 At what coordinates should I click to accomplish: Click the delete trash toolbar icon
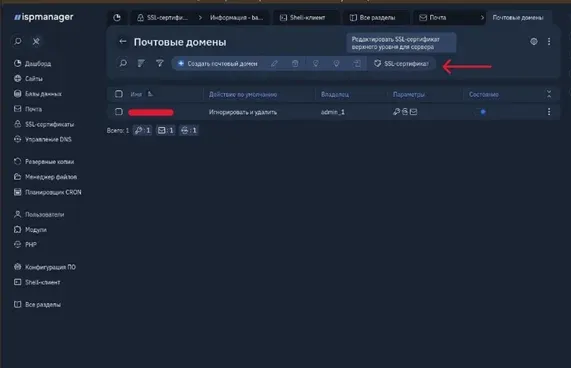tap(295, 63)
